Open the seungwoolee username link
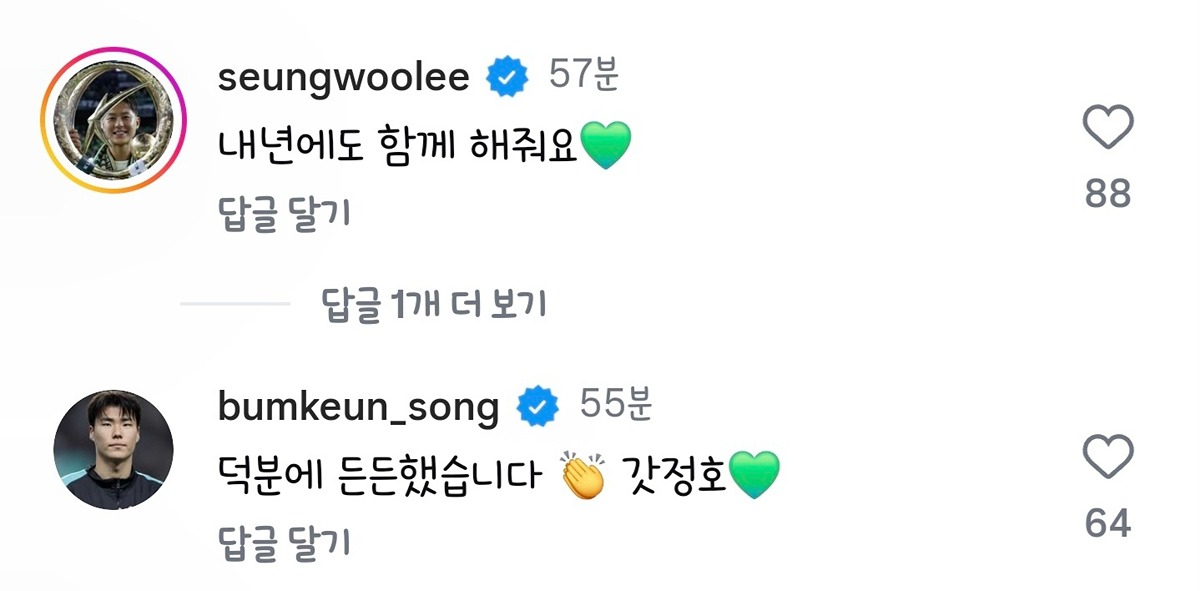The image size is (1200, 591). pos(343,78)
